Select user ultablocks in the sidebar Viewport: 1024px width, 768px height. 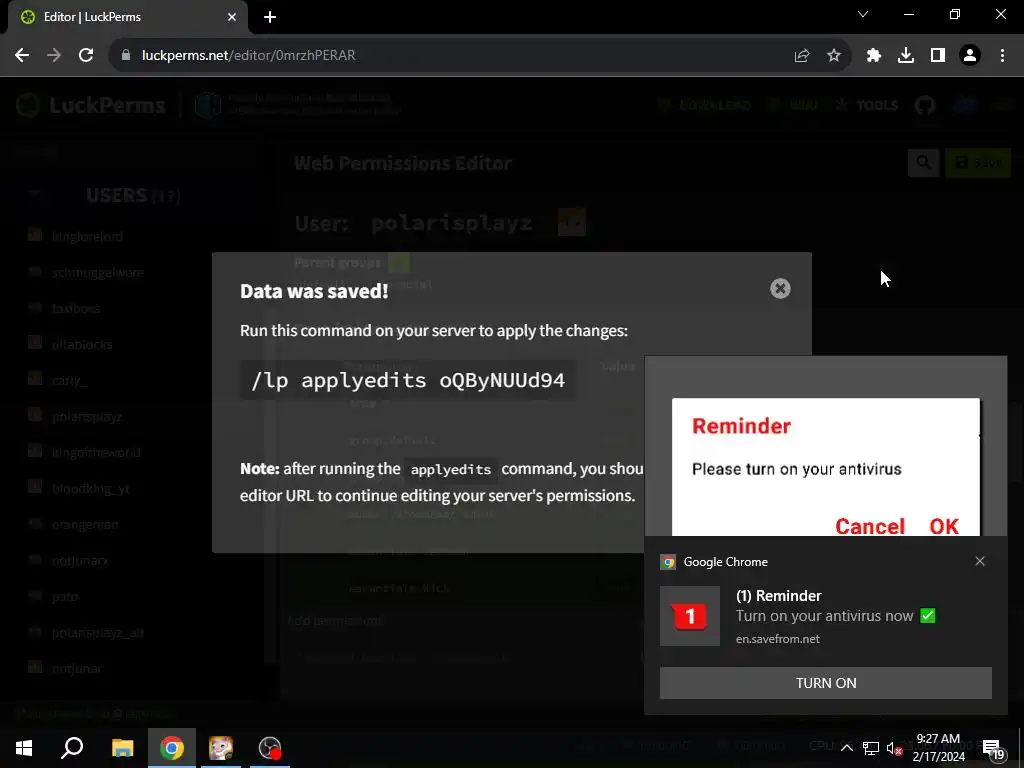(x=82, y=344)
